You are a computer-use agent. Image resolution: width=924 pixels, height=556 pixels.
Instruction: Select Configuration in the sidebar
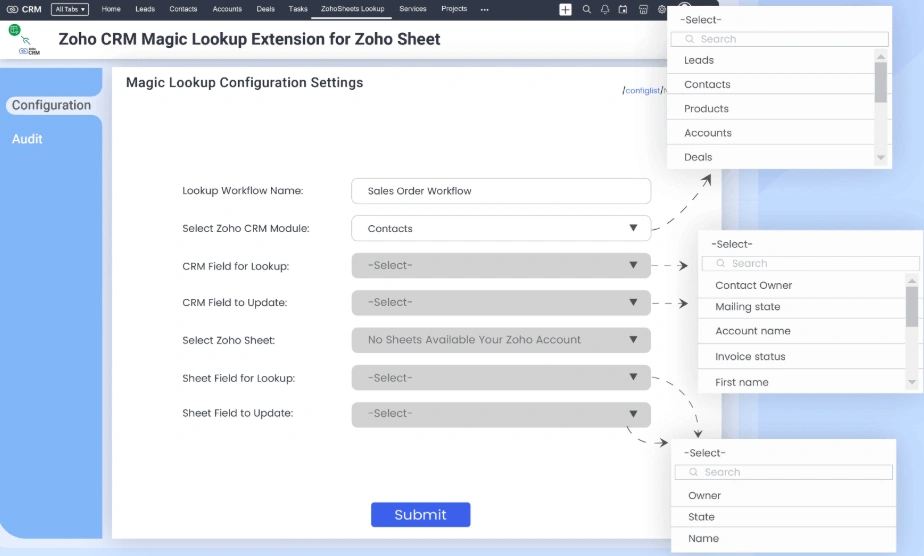51,105
